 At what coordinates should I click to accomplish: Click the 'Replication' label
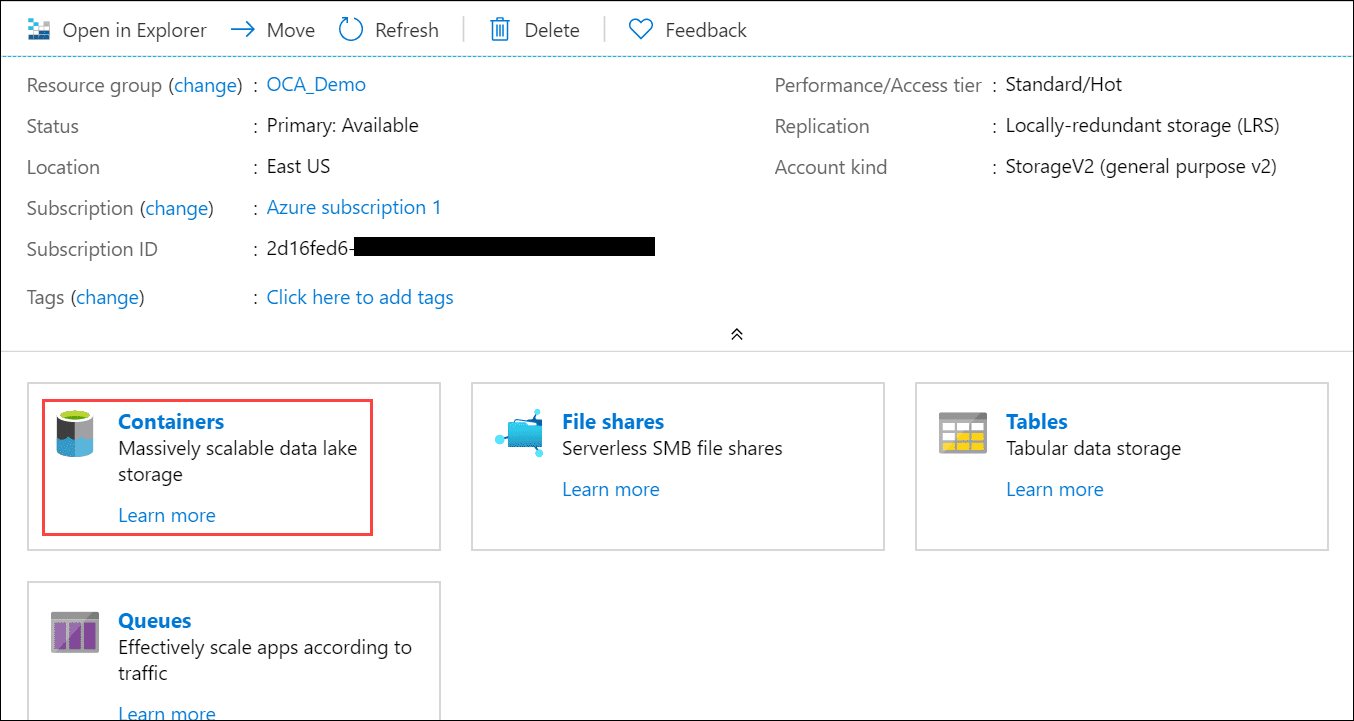point(822,127)
